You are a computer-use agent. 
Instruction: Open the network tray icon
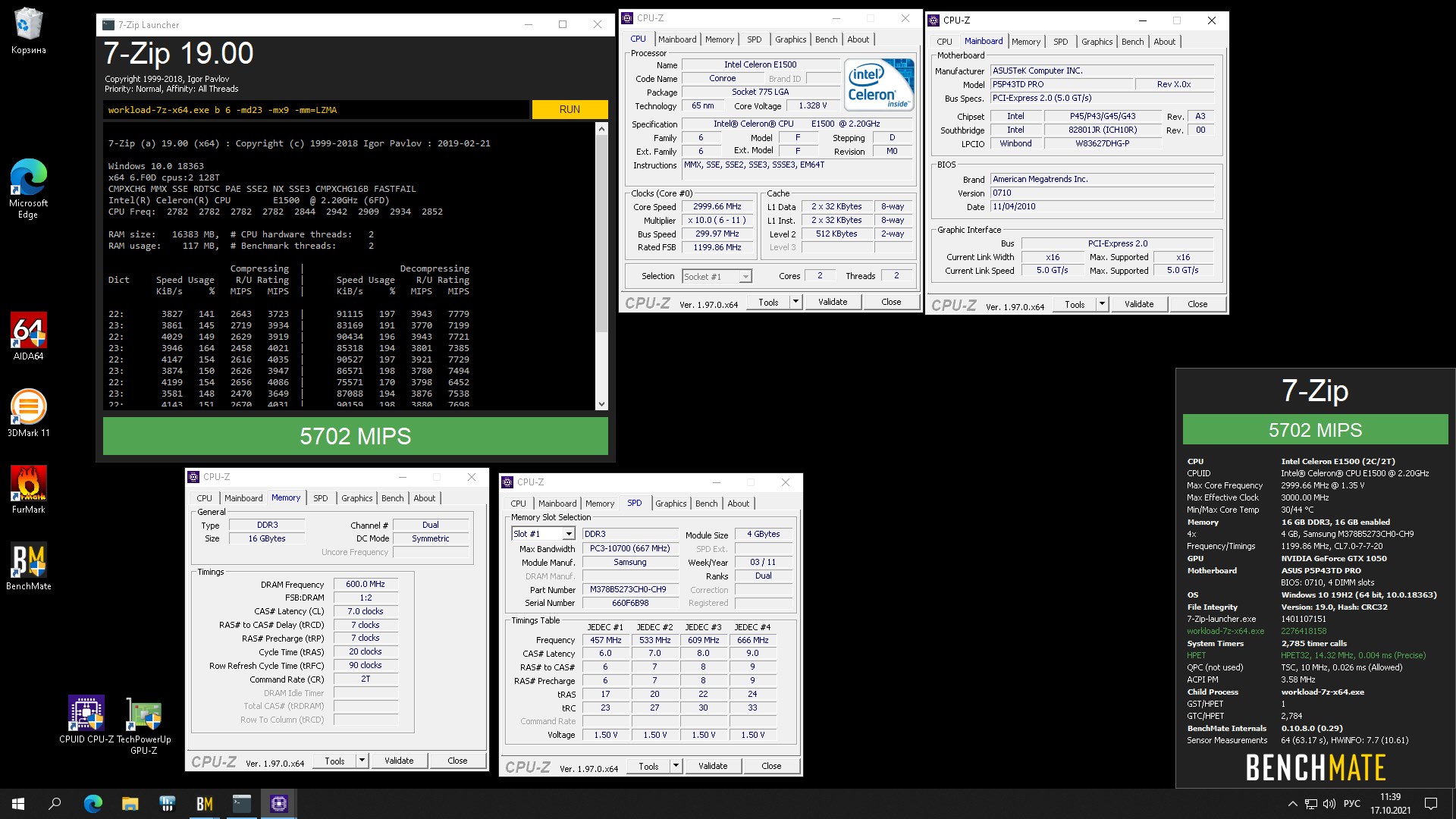pos(1310,804)
